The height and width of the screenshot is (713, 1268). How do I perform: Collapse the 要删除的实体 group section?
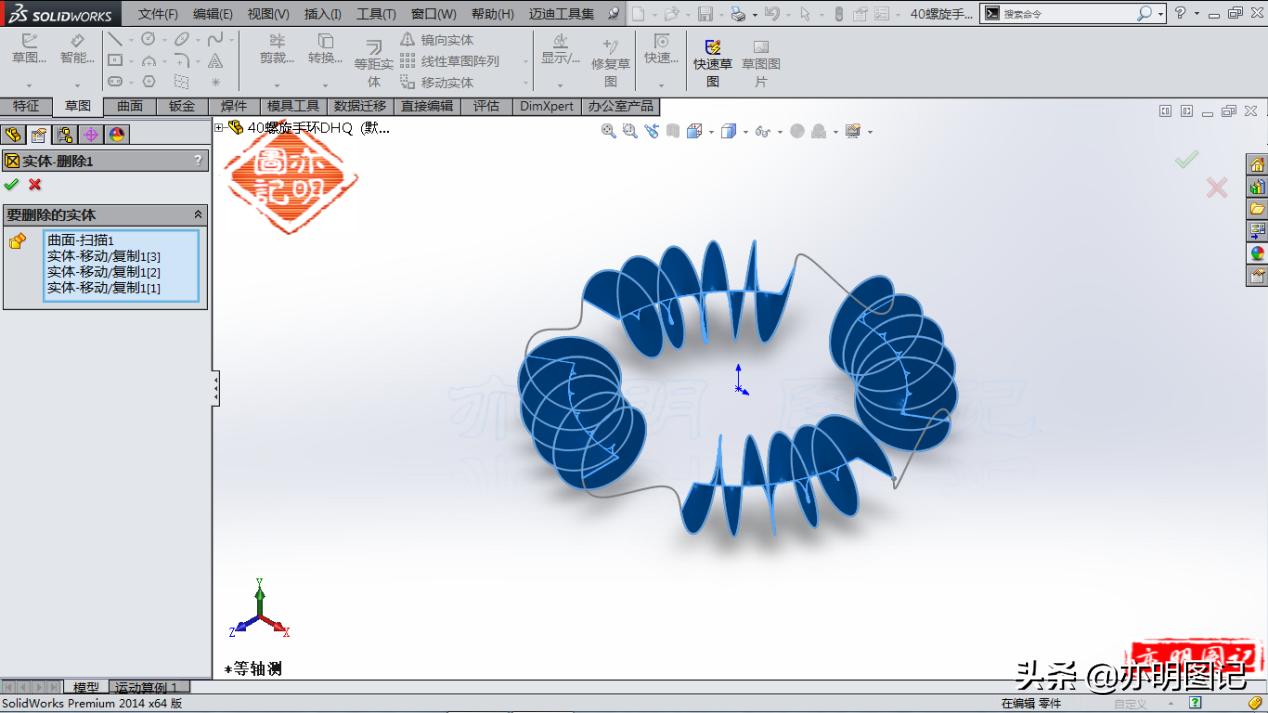tap(197, 214)
